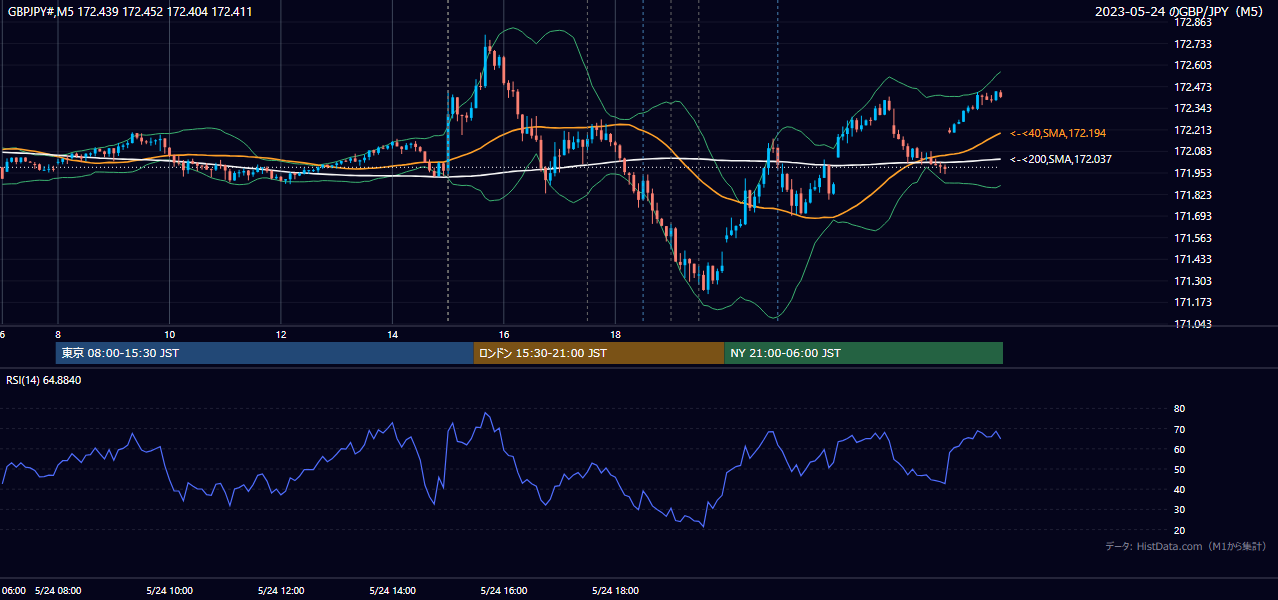Click price axis value 171.563
This screenshot has width=1278, height=600.
tap(1192, 238)
